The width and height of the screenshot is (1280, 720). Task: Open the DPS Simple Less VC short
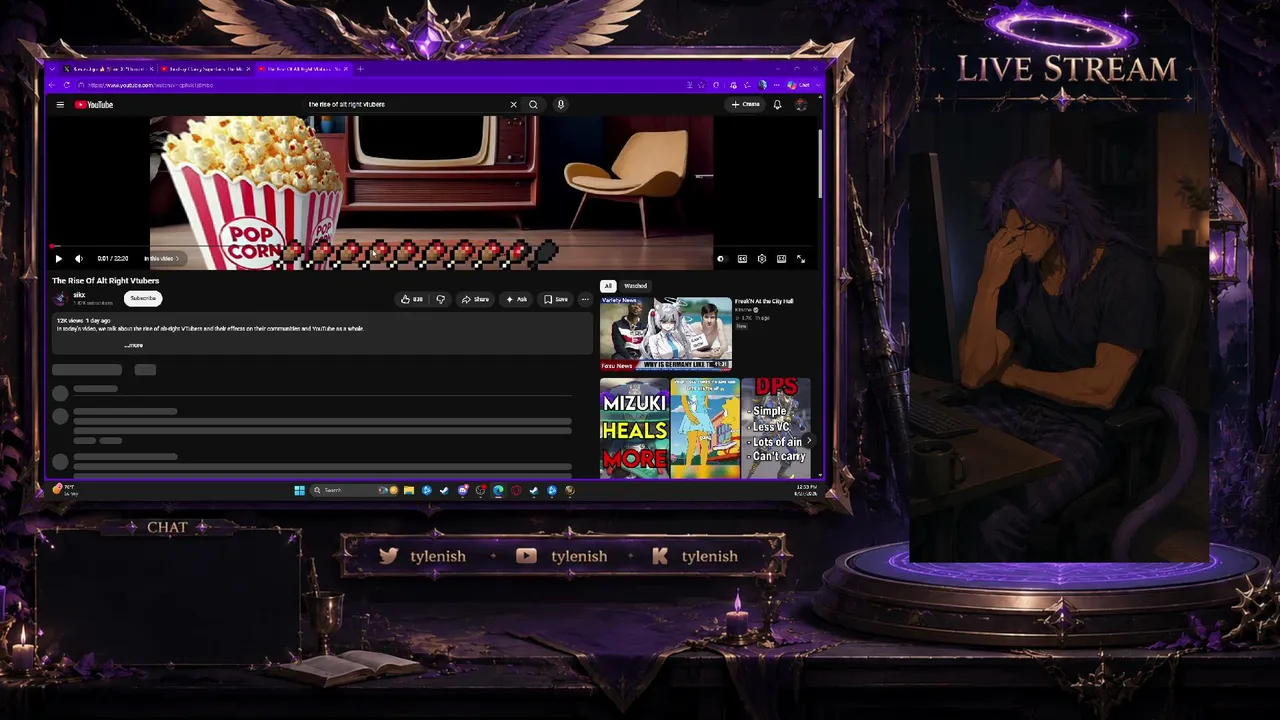[776, 428]
